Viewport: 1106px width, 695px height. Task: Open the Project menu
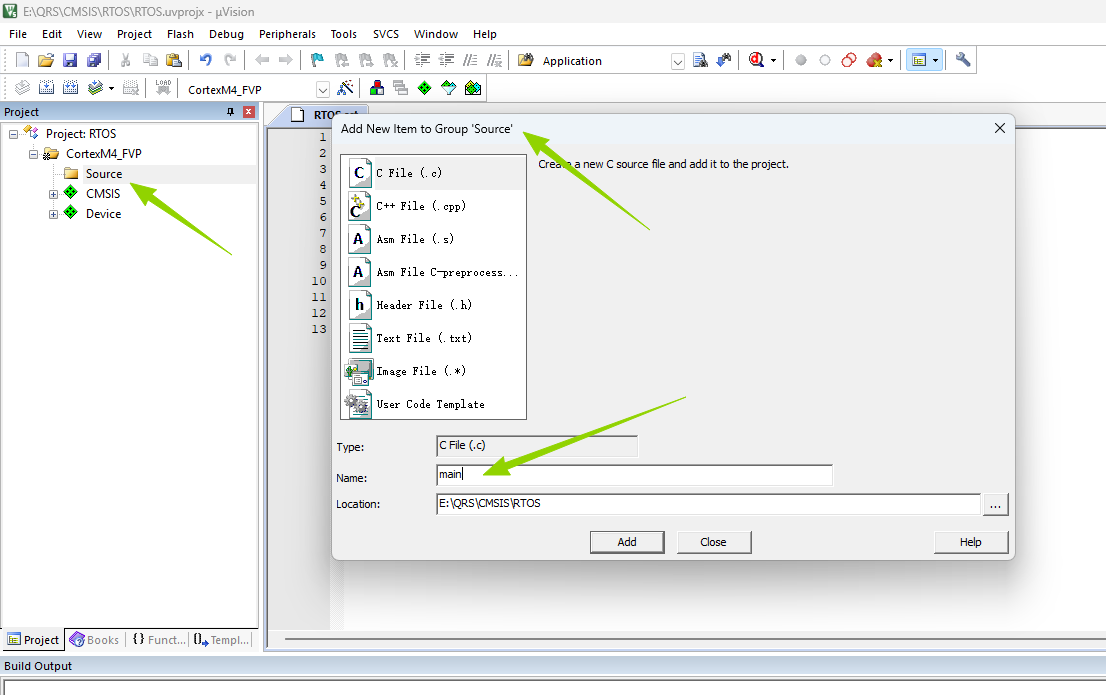coord(134,34)
